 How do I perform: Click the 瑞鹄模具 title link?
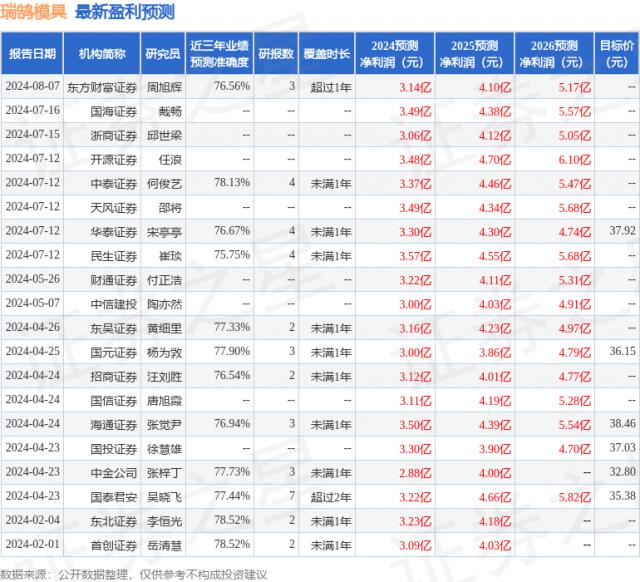(34, 13)
